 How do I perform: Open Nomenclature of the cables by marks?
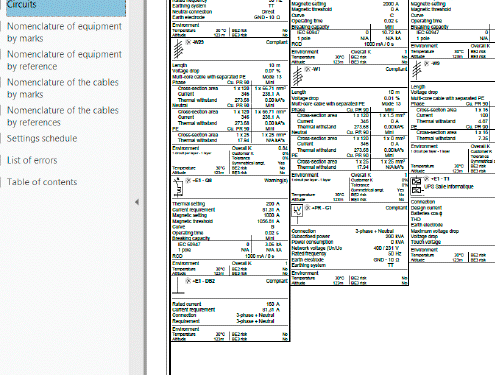63,88
